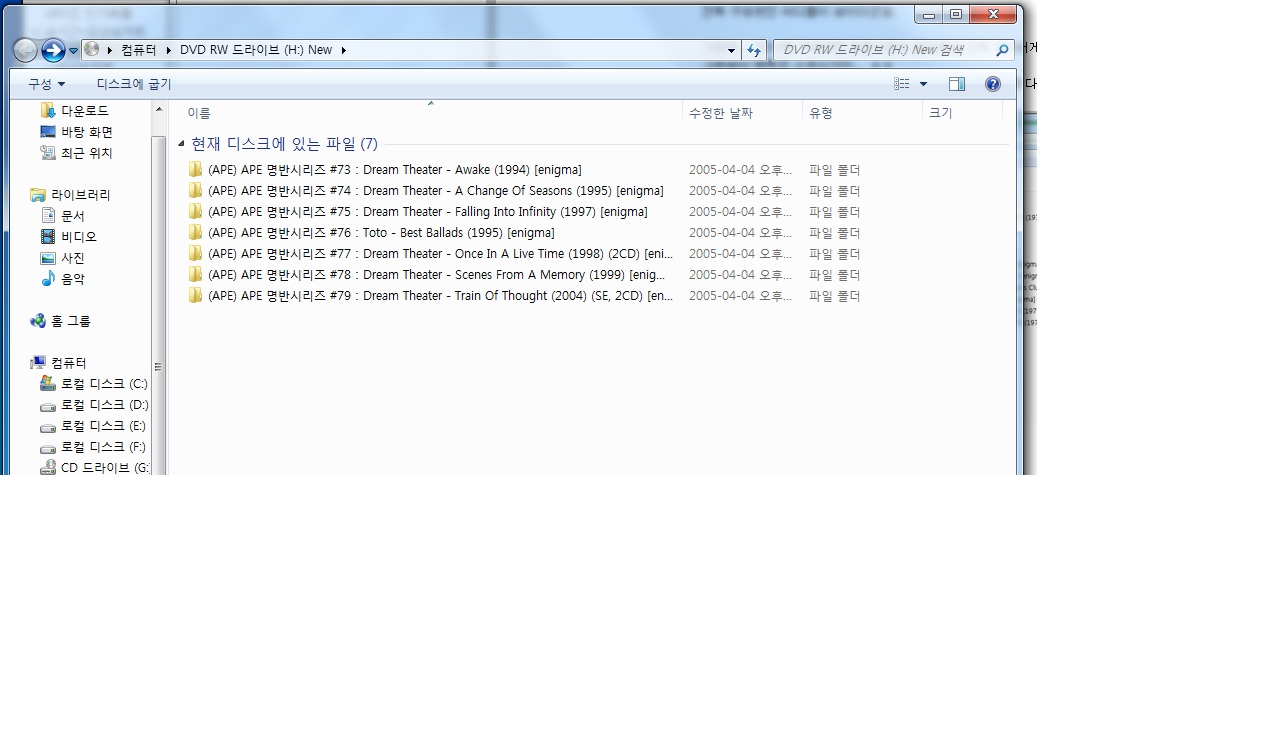Open view options dropdown arrow

pyautogui.click(x=923, y=84)
